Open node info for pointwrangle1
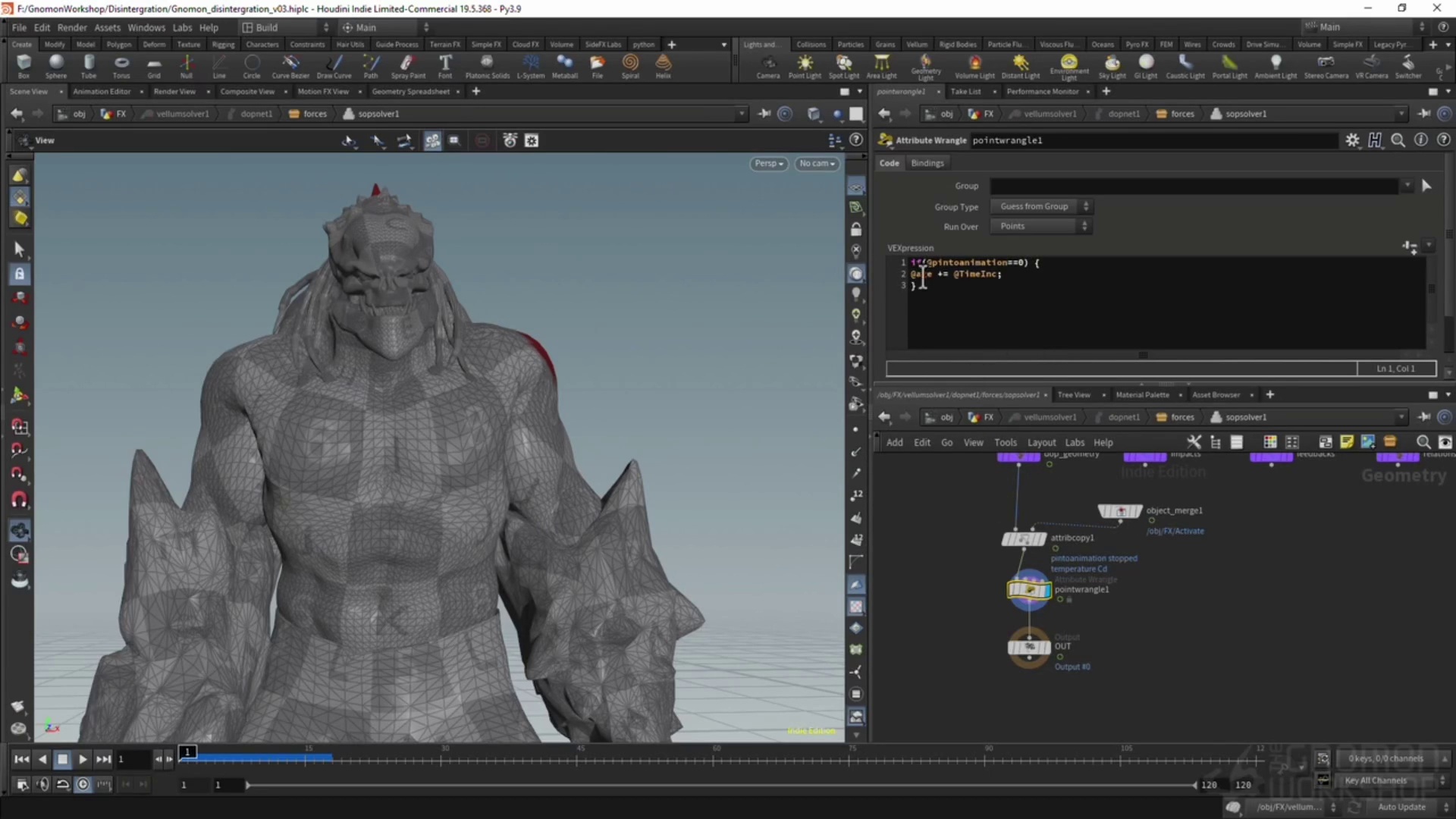 1421,140
